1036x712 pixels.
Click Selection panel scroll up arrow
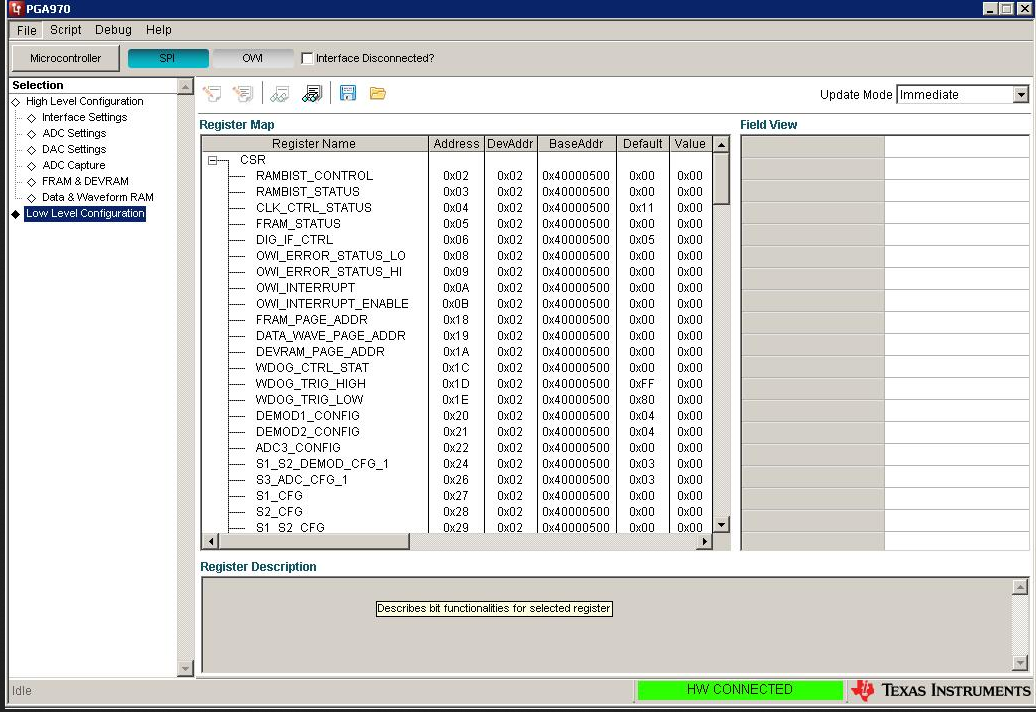185,86
